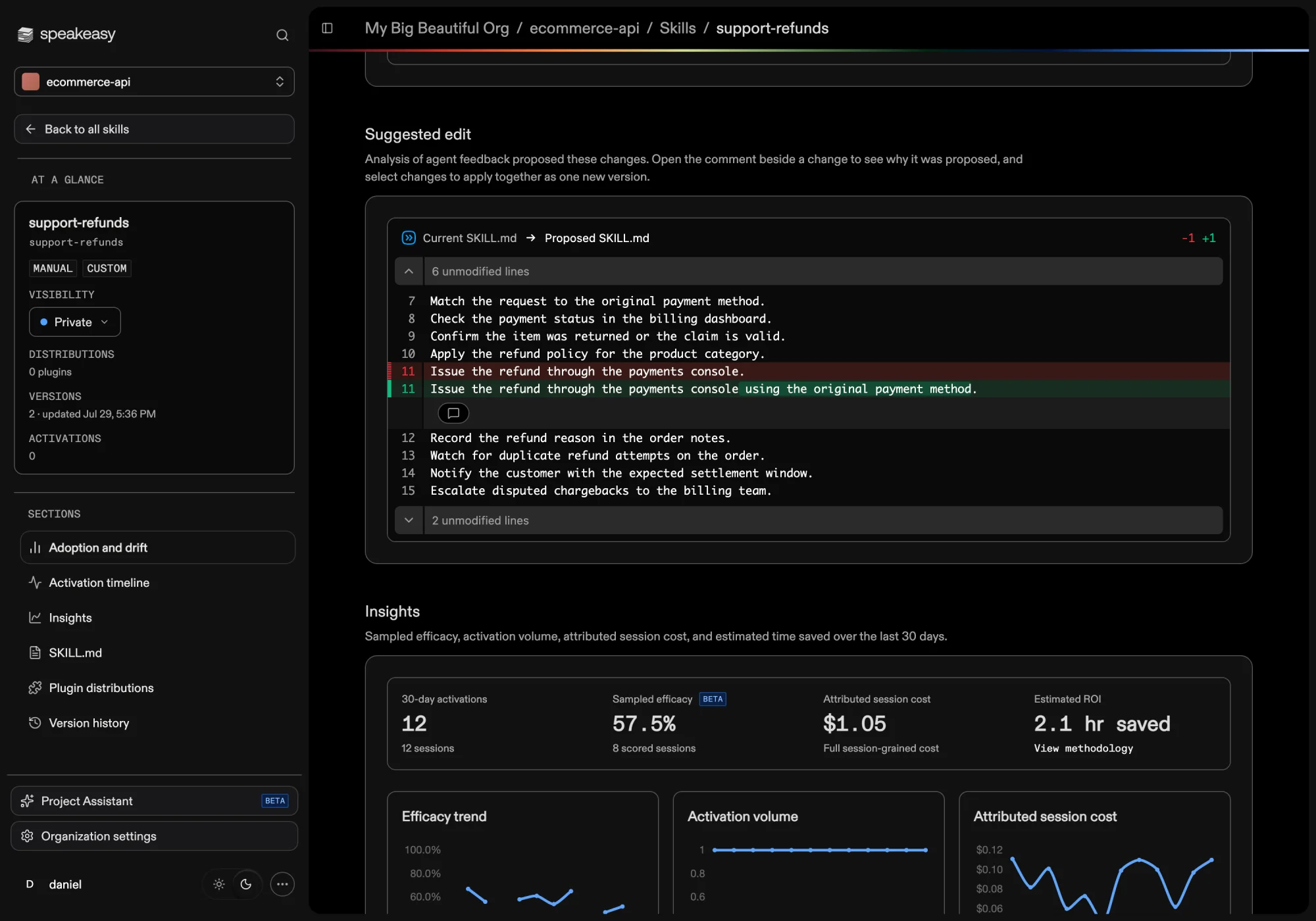Collapse the 6 unmodified lines section
Viewport: 1316px width, 921px height.
click(x=409, y=271)
